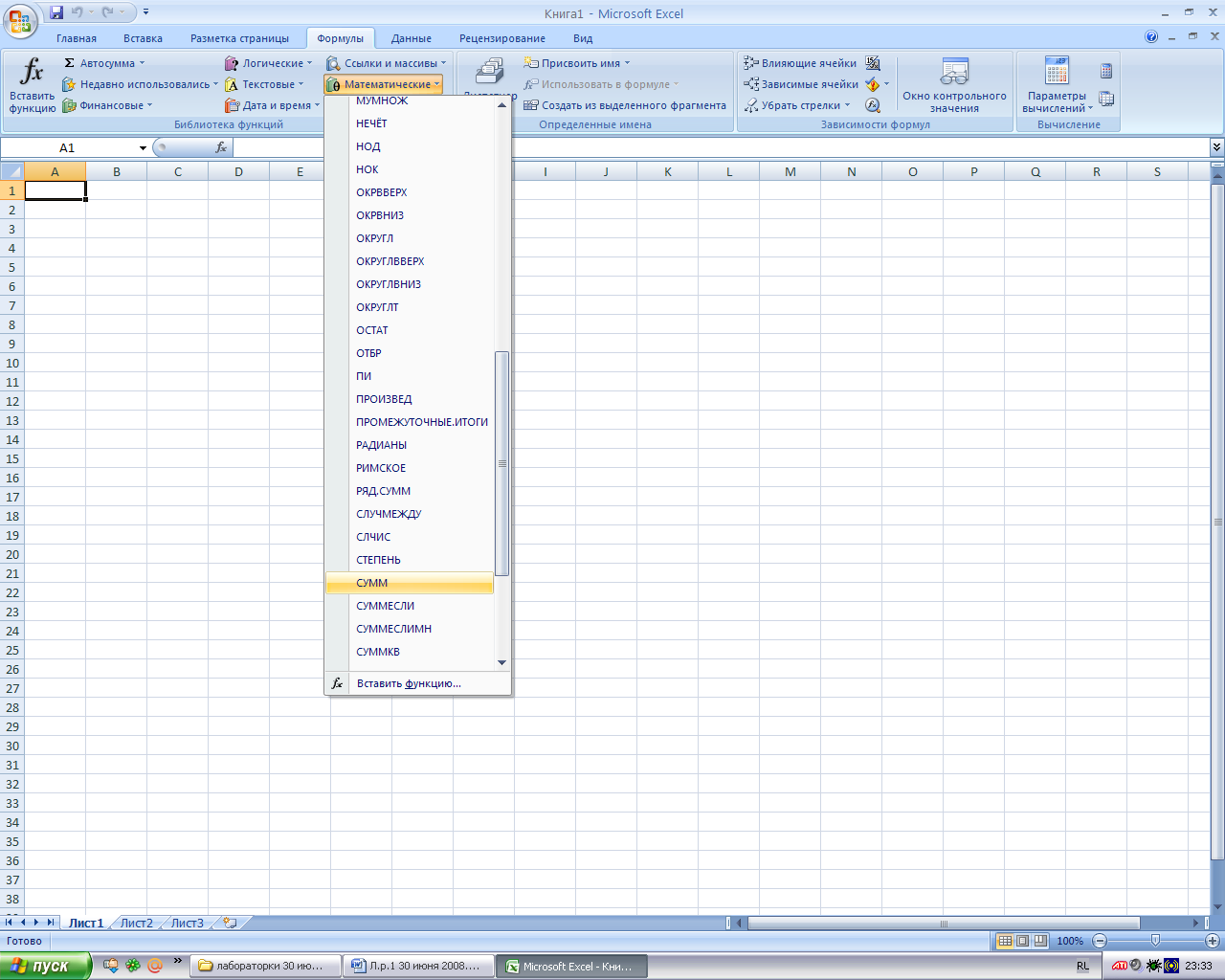Click the first sheet navigation arrow

tap(10, 923)
